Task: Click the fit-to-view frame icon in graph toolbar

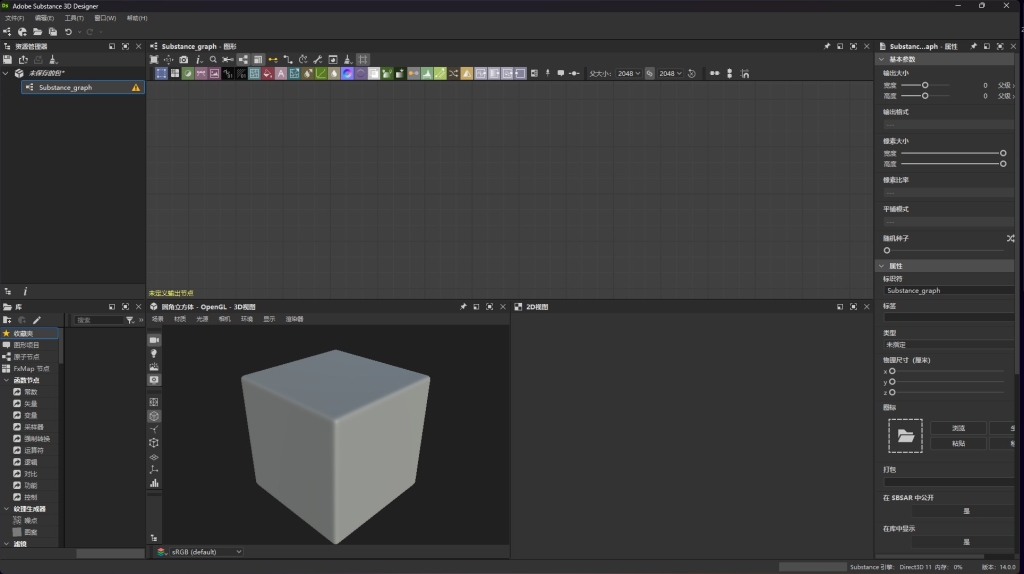Action: [154, 59]
